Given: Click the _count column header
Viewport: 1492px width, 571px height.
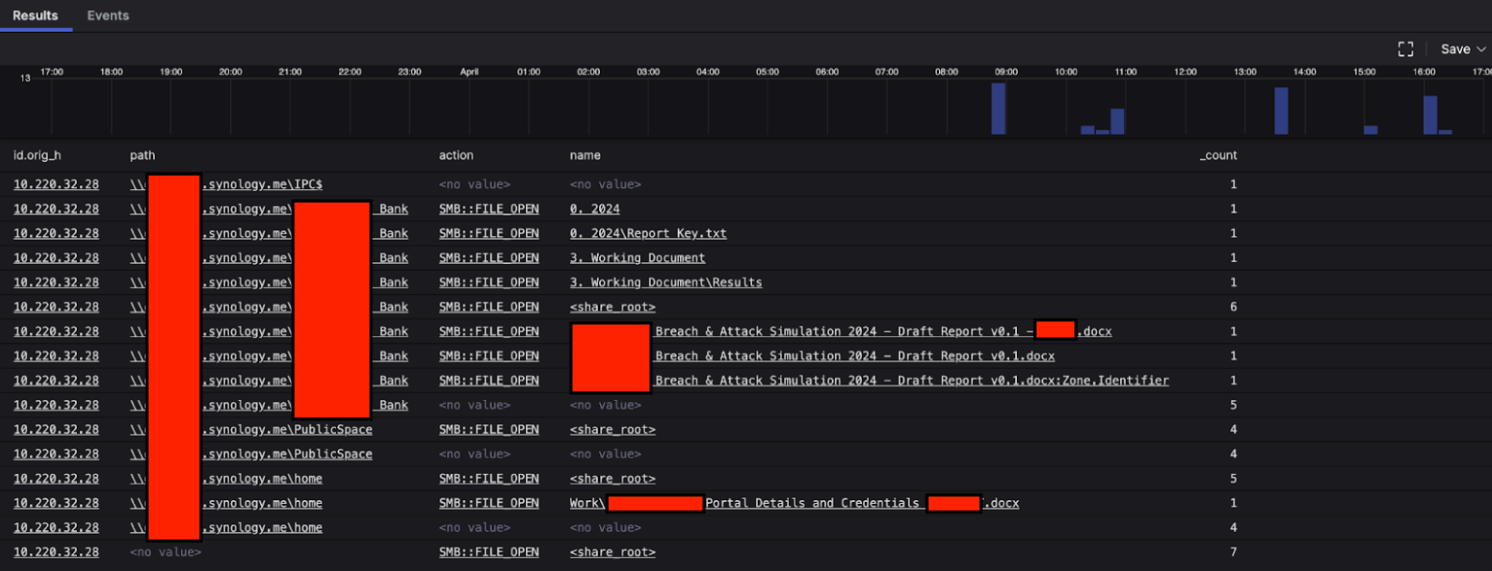Looking at the screenshot, I should click(1218, 156).
